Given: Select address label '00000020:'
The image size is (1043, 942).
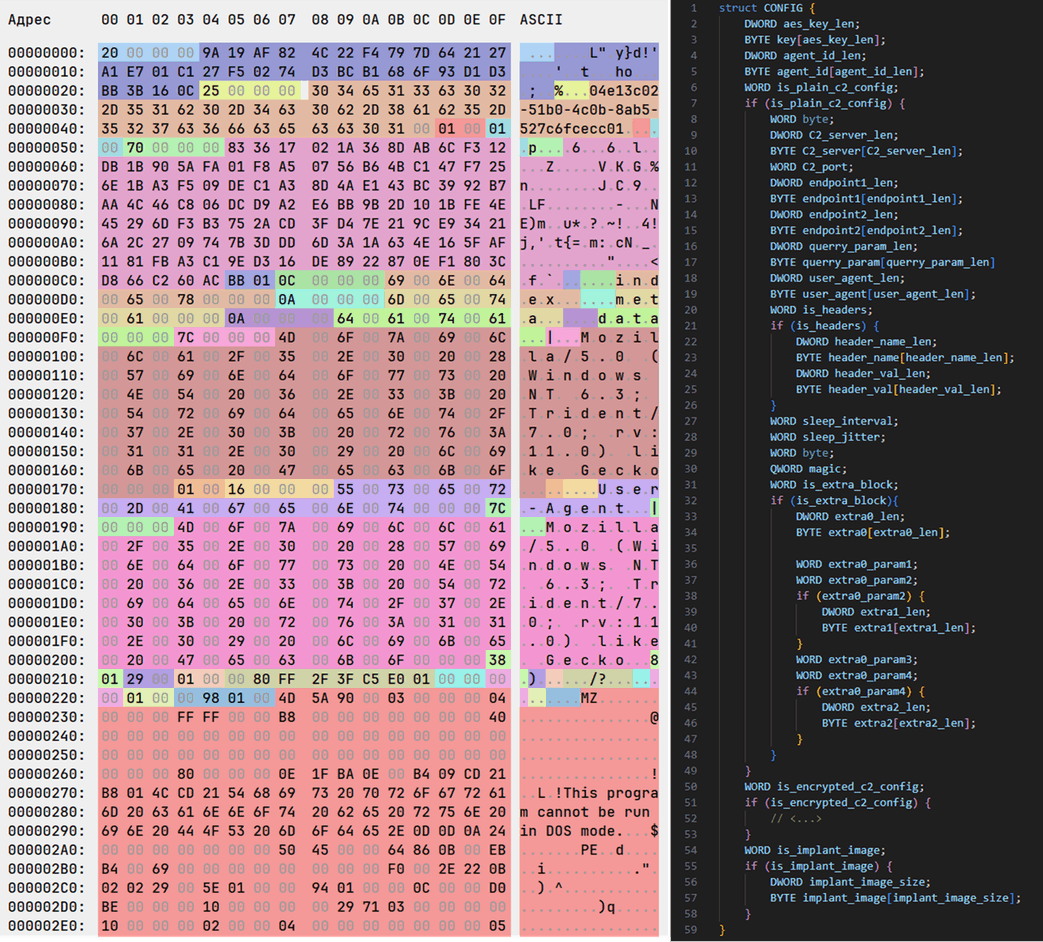Looking at the screenshot, I should pos(47,90).
